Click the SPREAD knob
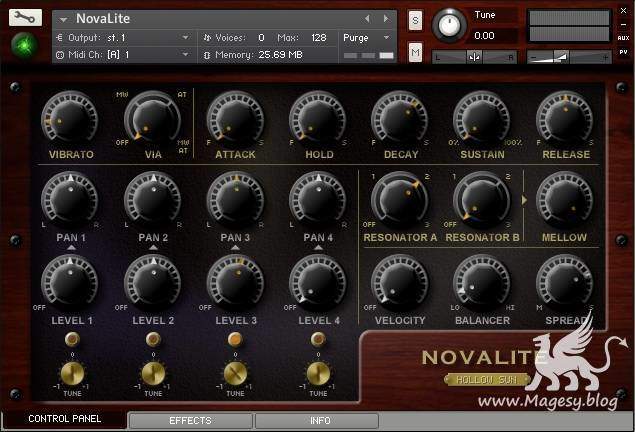Image resolution: width=635 pixels, height=432 pixels. (565, 283)
